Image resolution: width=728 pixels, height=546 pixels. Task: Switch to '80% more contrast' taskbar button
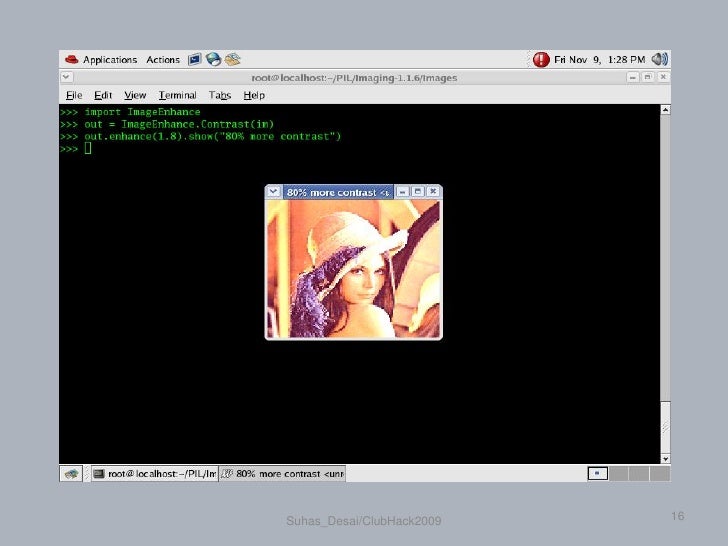282,474
